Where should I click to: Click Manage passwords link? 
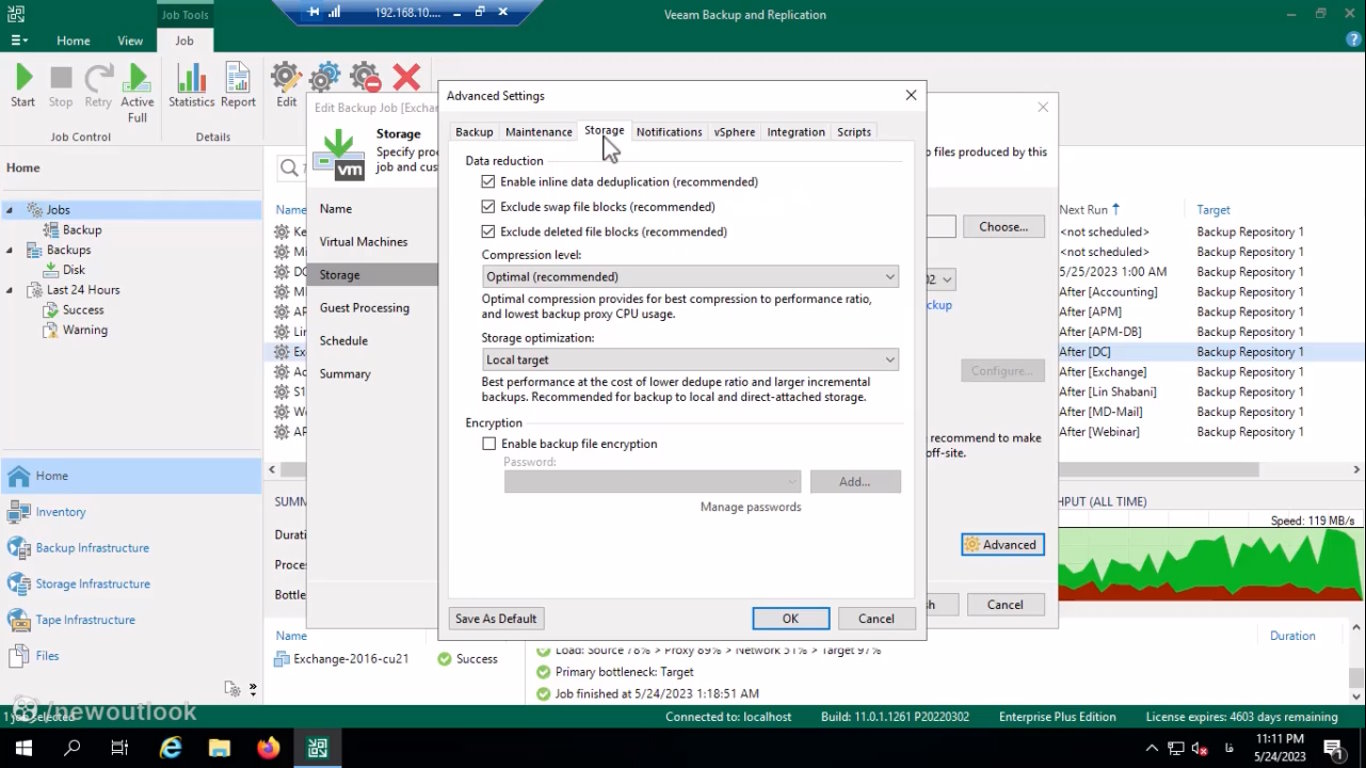[x=751, y=507]
